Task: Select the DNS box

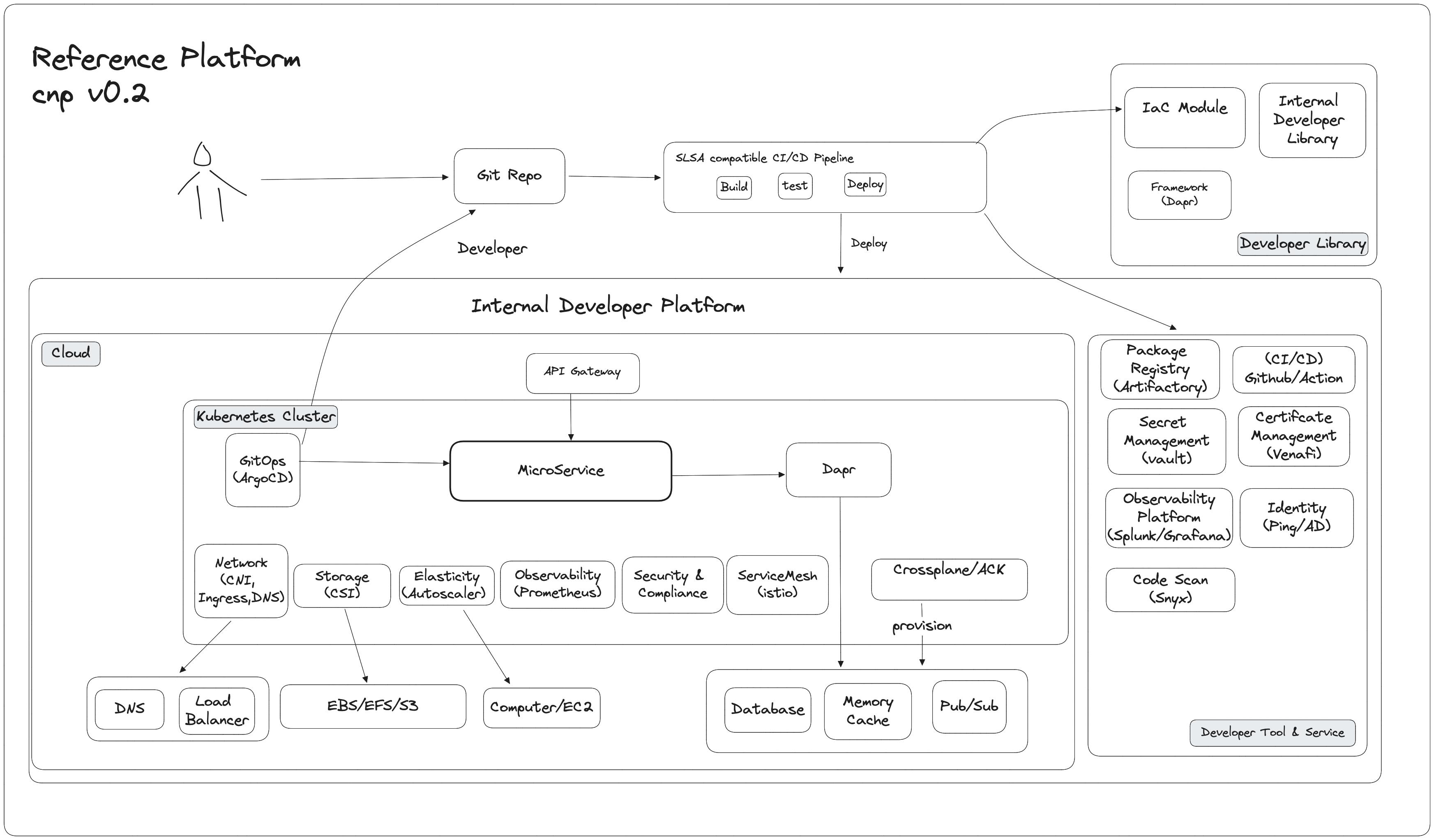Action: (129, 709)
